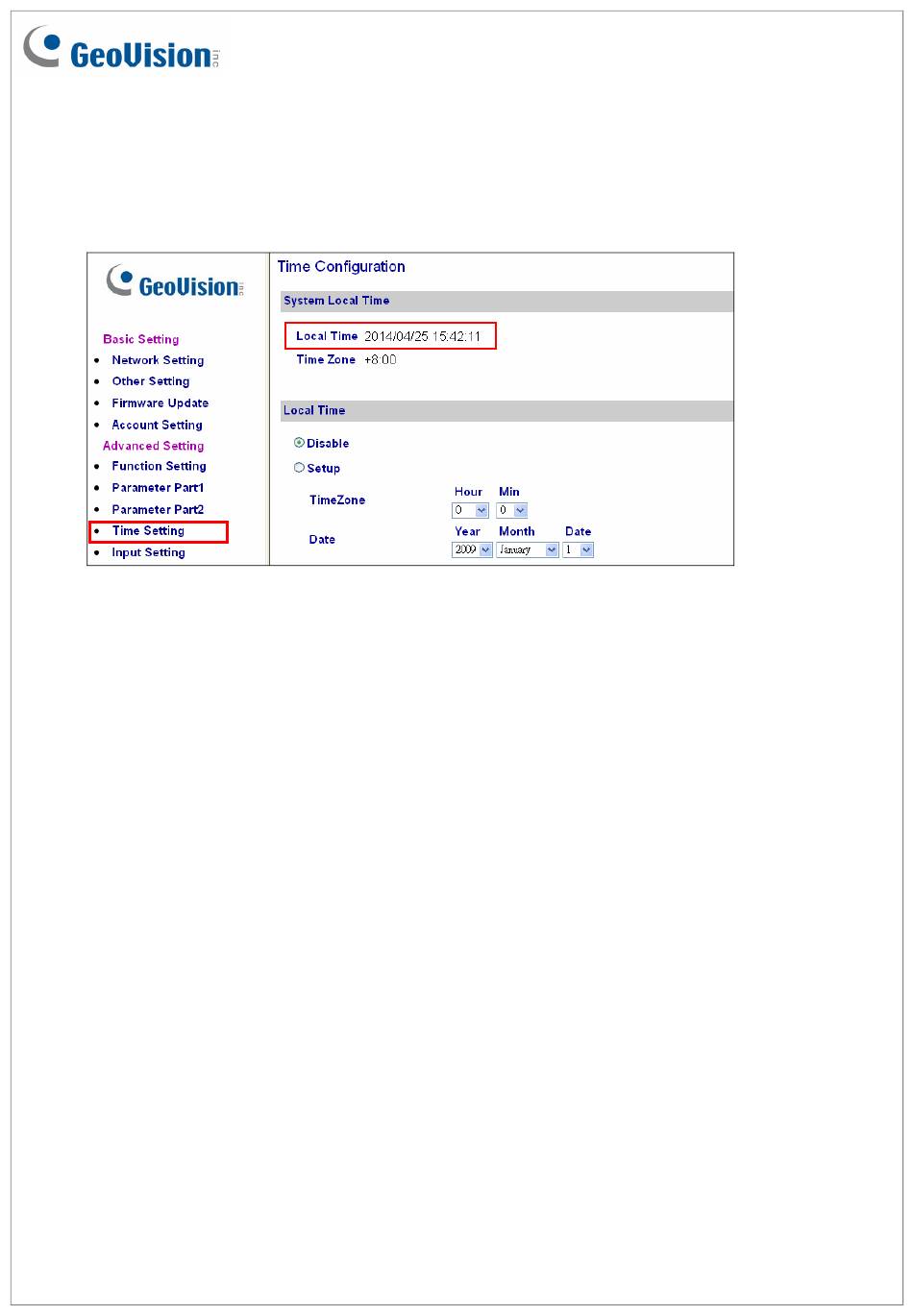Open Input Setting page
This screenshot has height=1316, width=913.
coord(148,552)
